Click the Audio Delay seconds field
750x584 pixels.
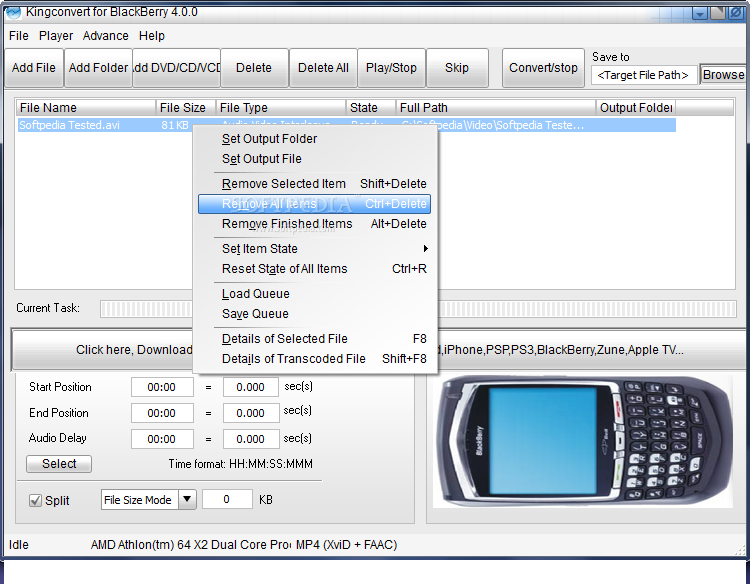[251, 439]
